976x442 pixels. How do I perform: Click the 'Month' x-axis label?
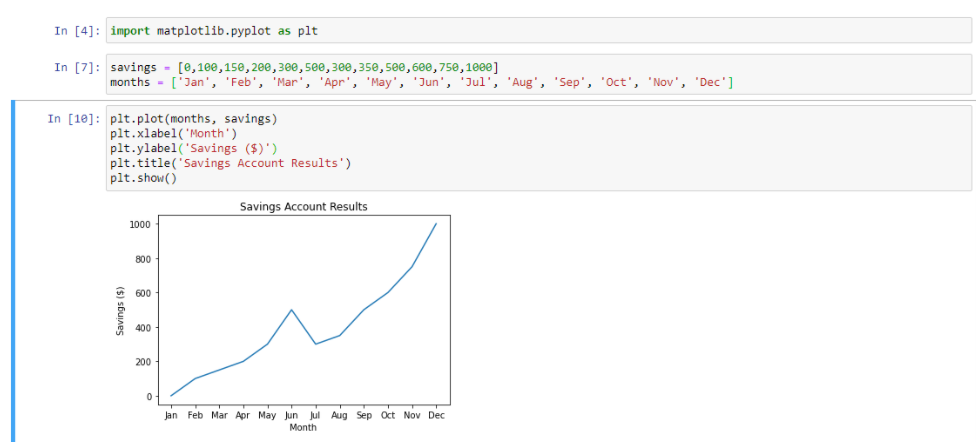click(303, 428)
